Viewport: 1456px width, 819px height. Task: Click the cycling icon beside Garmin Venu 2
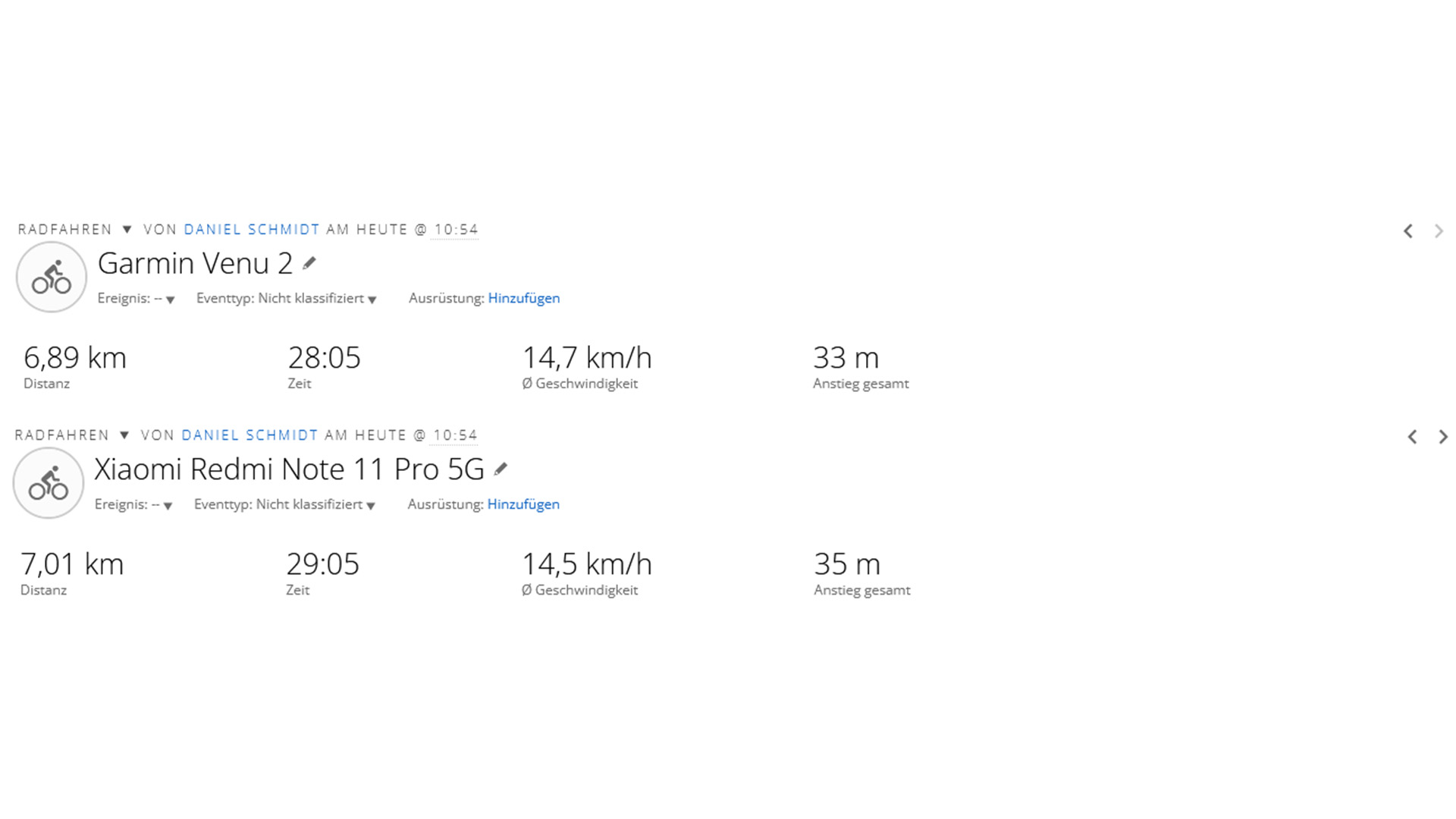(x=51, y=277)
